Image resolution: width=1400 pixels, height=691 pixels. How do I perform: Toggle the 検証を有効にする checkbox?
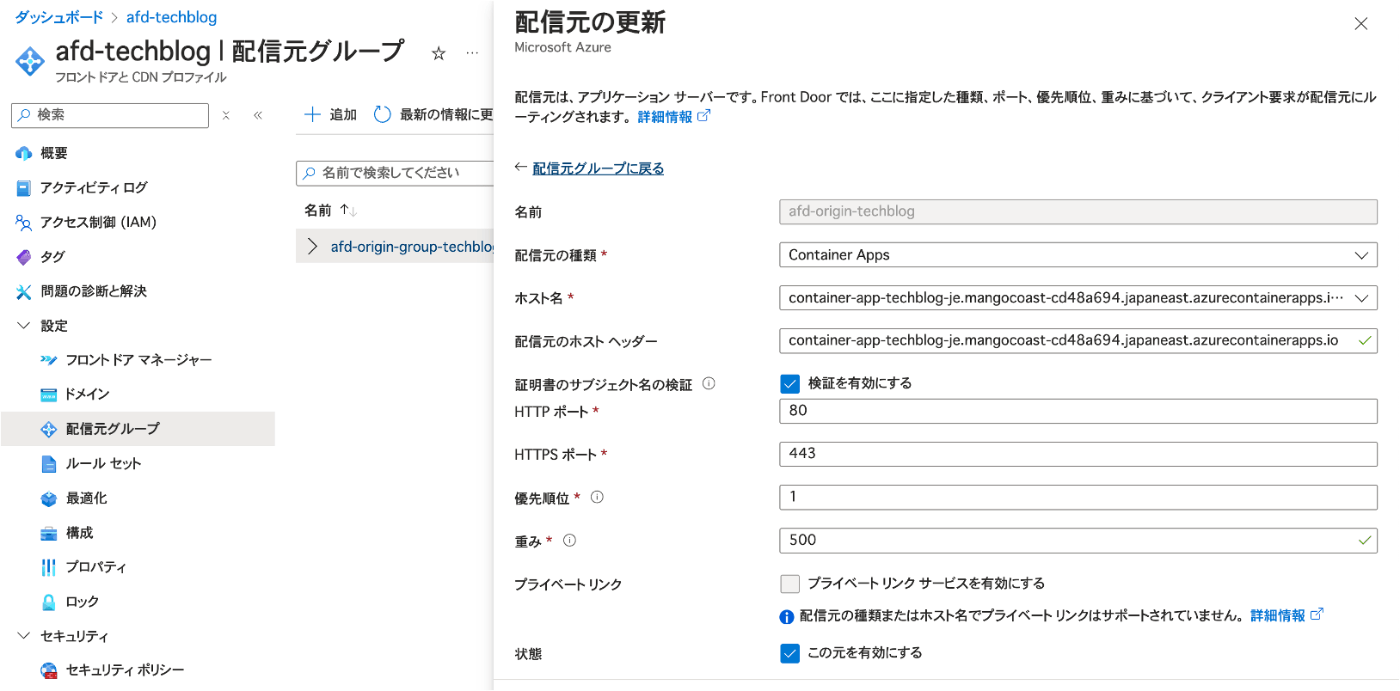(790, 383)
